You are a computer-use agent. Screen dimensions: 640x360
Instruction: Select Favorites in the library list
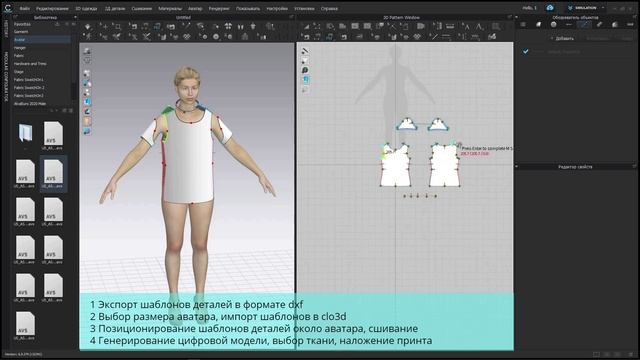(22, 24)
